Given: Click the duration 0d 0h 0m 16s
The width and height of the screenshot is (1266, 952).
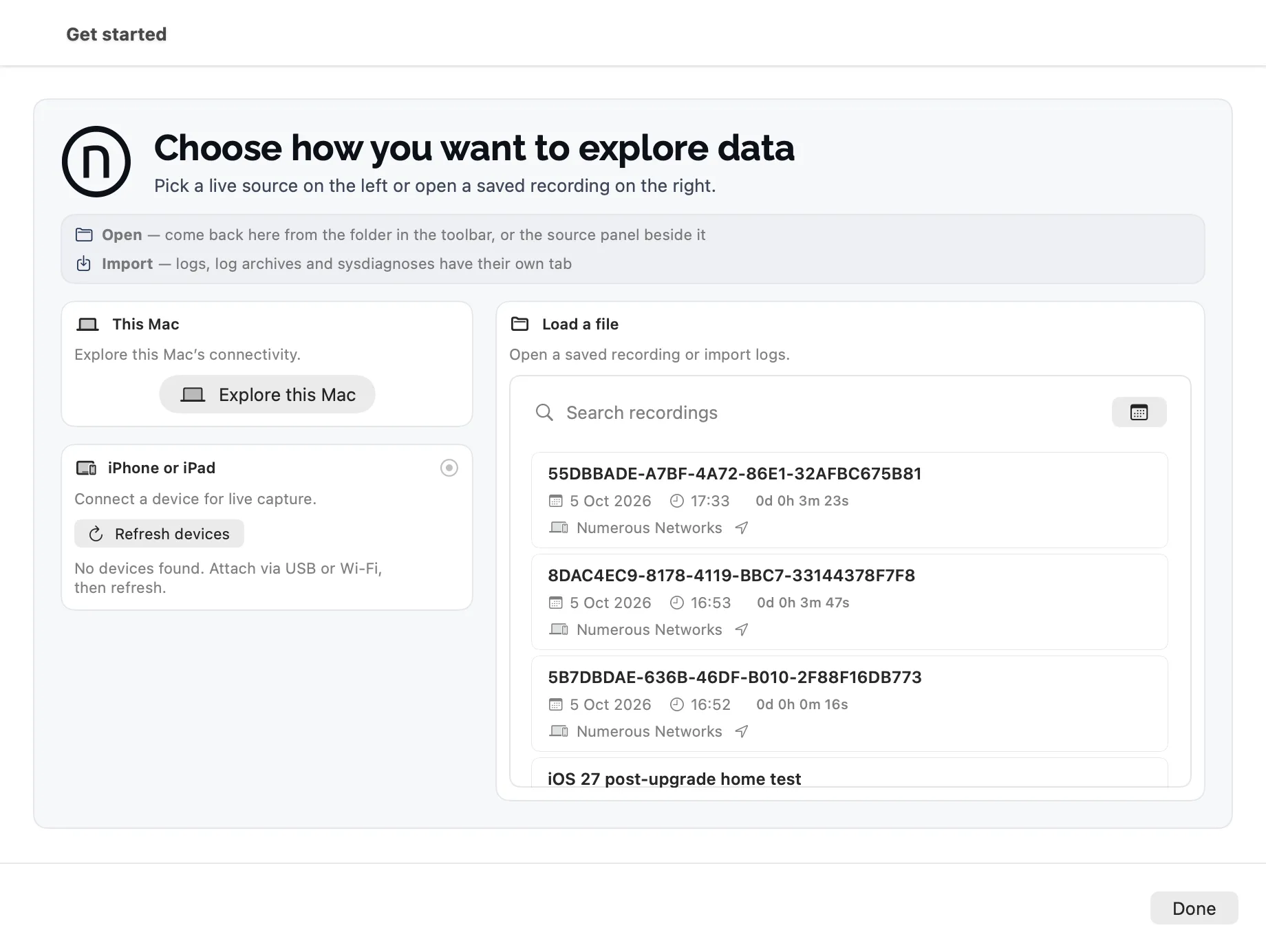Looking at the screenshot, I should click(802, 704).
